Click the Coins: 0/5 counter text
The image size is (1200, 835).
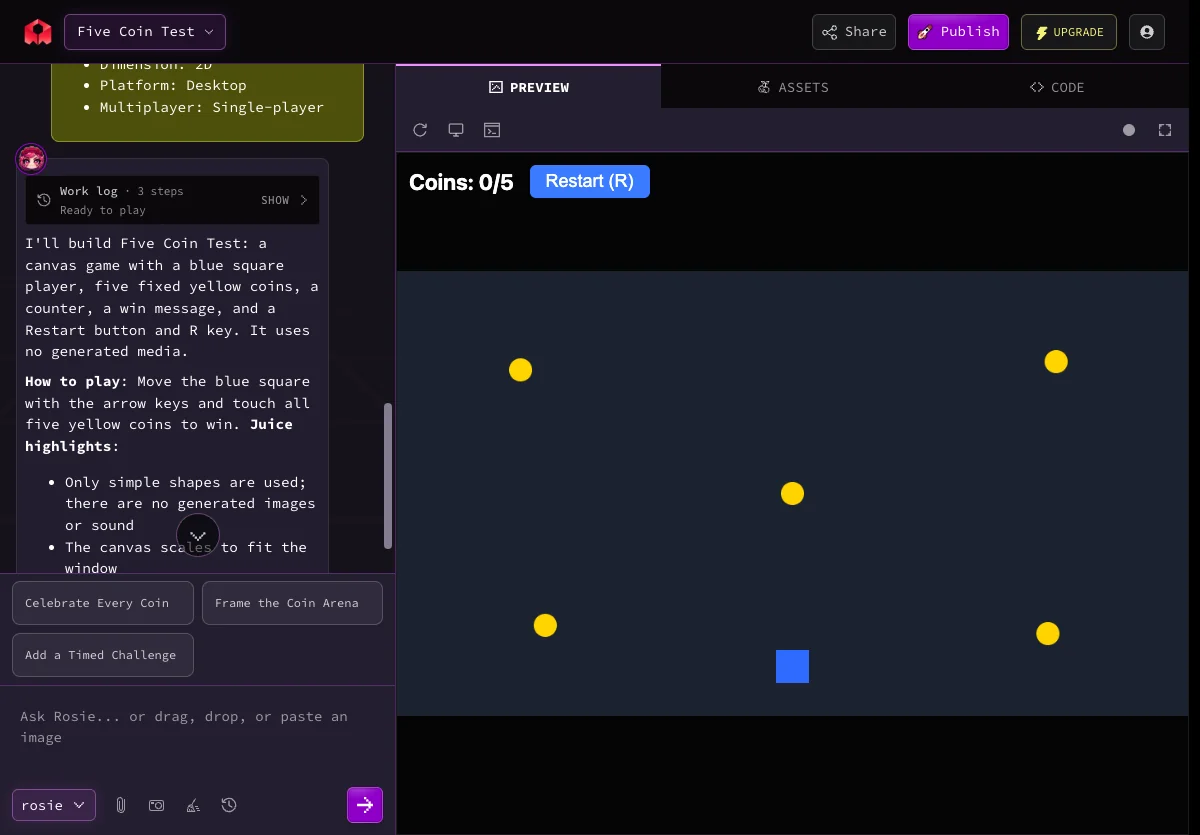point(461,182)
